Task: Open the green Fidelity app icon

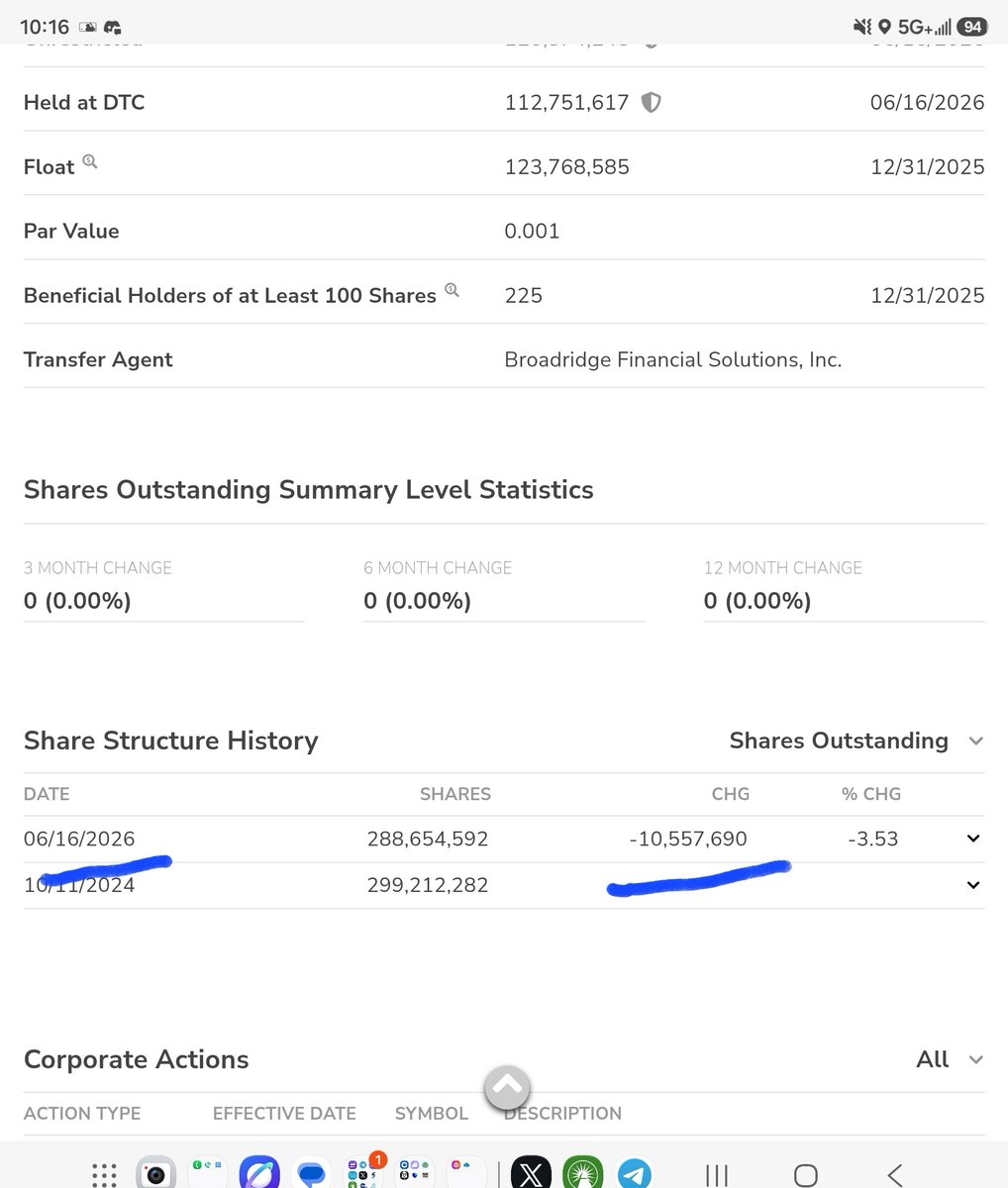Action: click(x=583, y=1174)
